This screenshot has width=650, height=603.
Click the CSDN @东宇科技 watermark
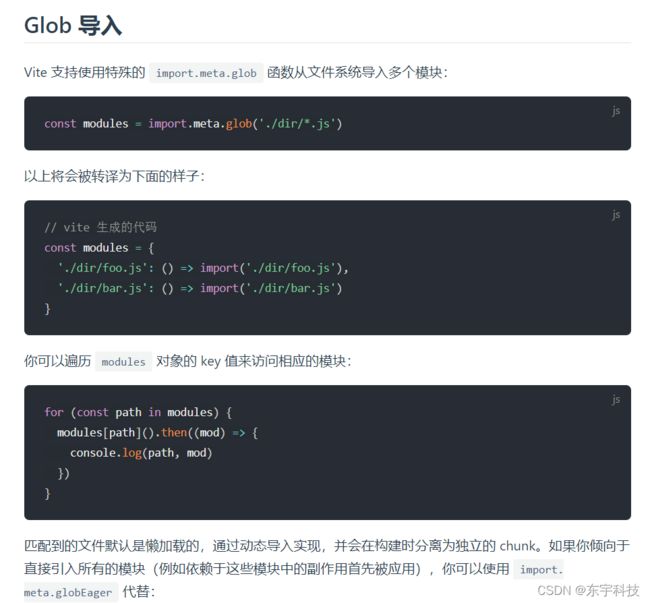click(588, 590)
